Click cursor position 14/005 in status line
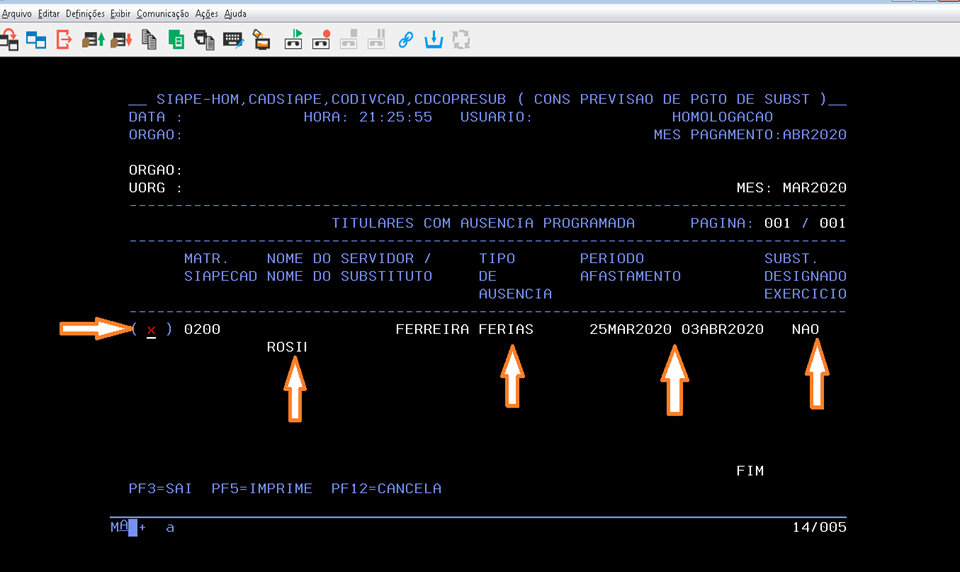The height and width of the screenshot is (572, 960). point(819,527)
